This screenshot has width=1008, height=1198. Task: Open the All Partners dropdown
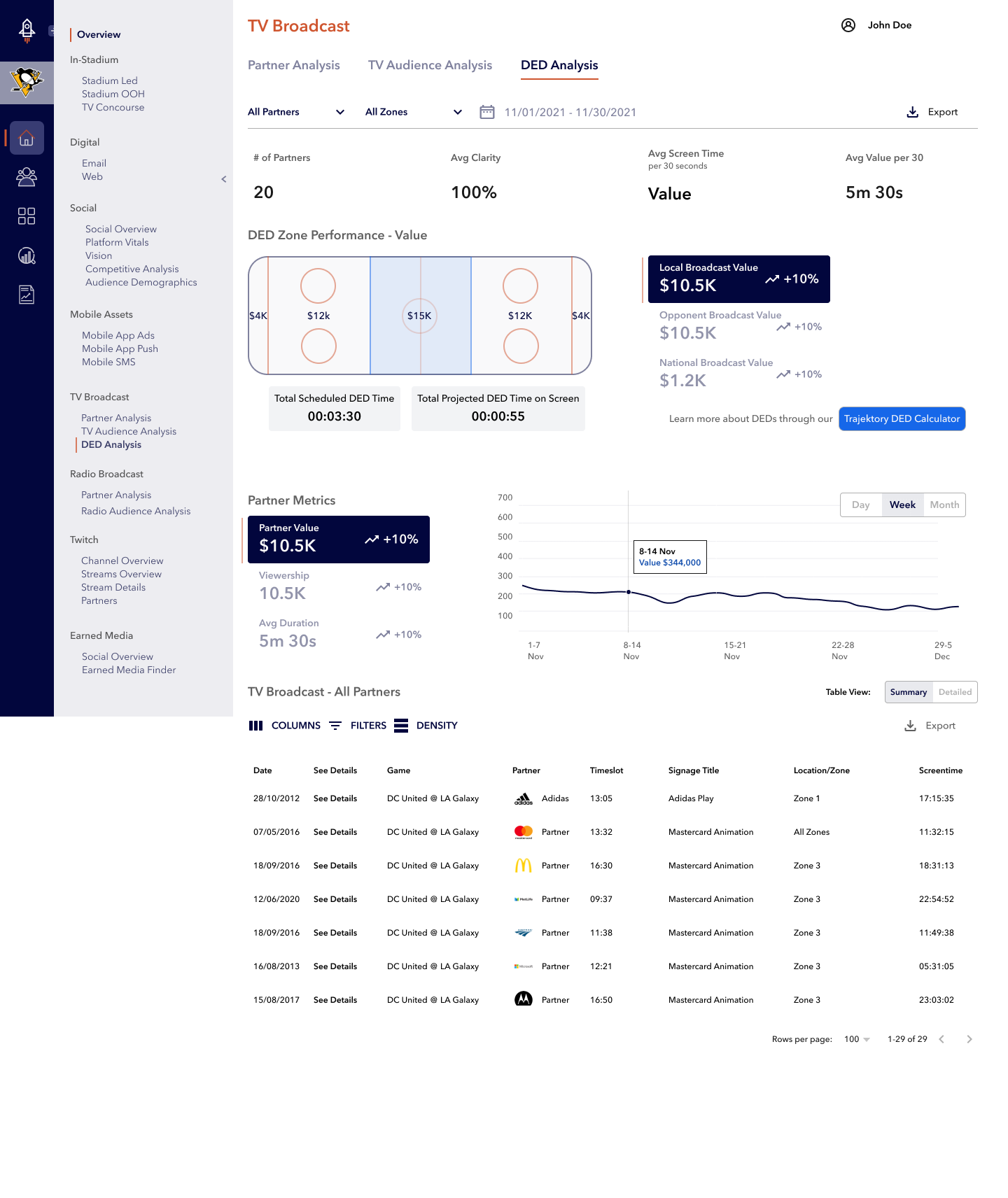pos(296,112)
